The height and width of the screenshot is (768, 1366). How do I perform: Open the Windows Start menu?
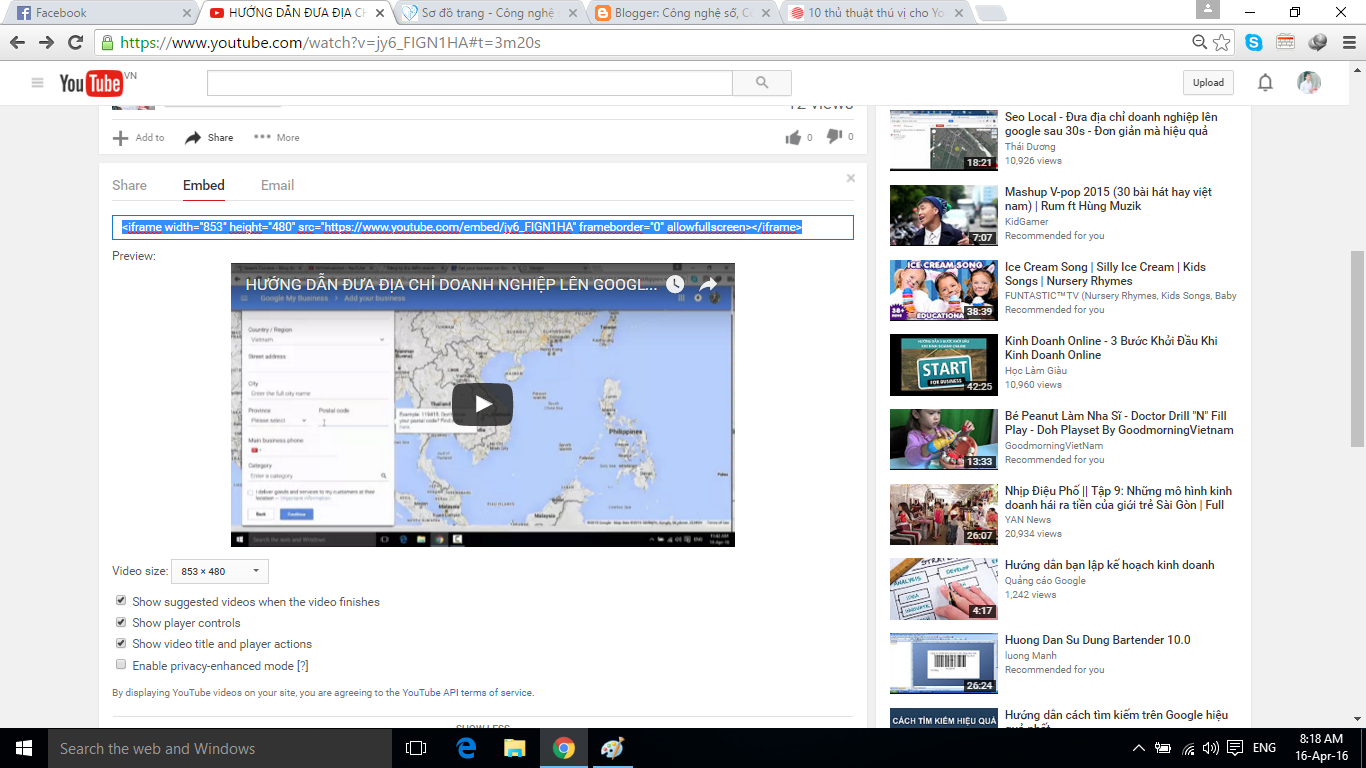[24, 748]
